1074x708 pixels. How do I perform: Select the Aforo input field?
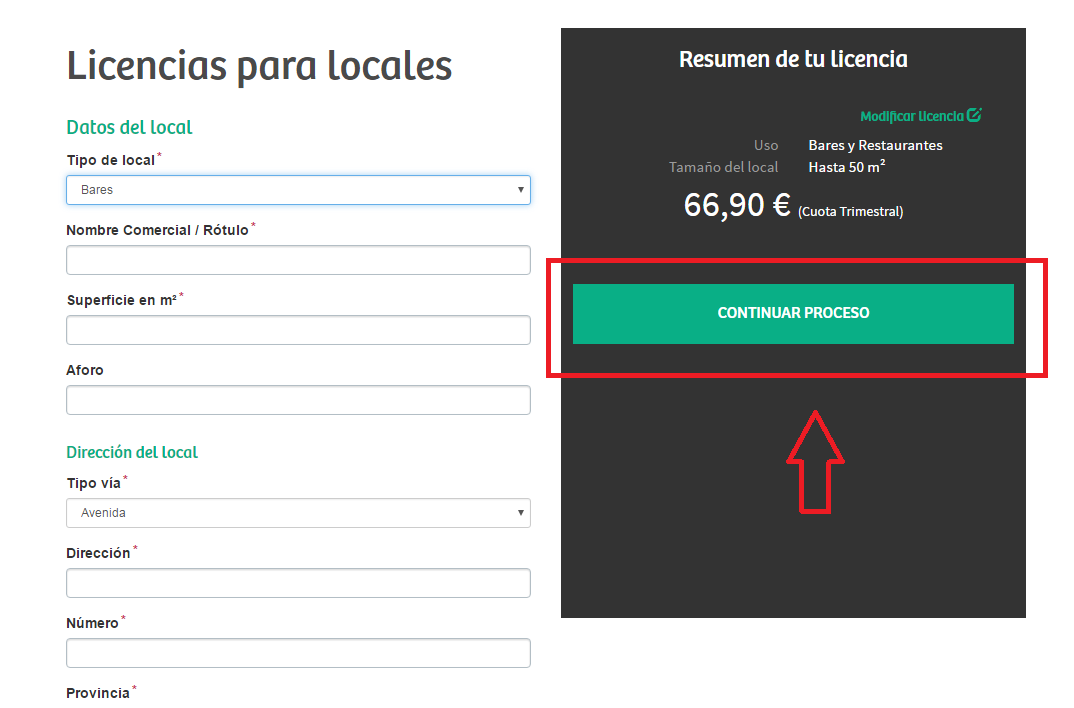298,399
